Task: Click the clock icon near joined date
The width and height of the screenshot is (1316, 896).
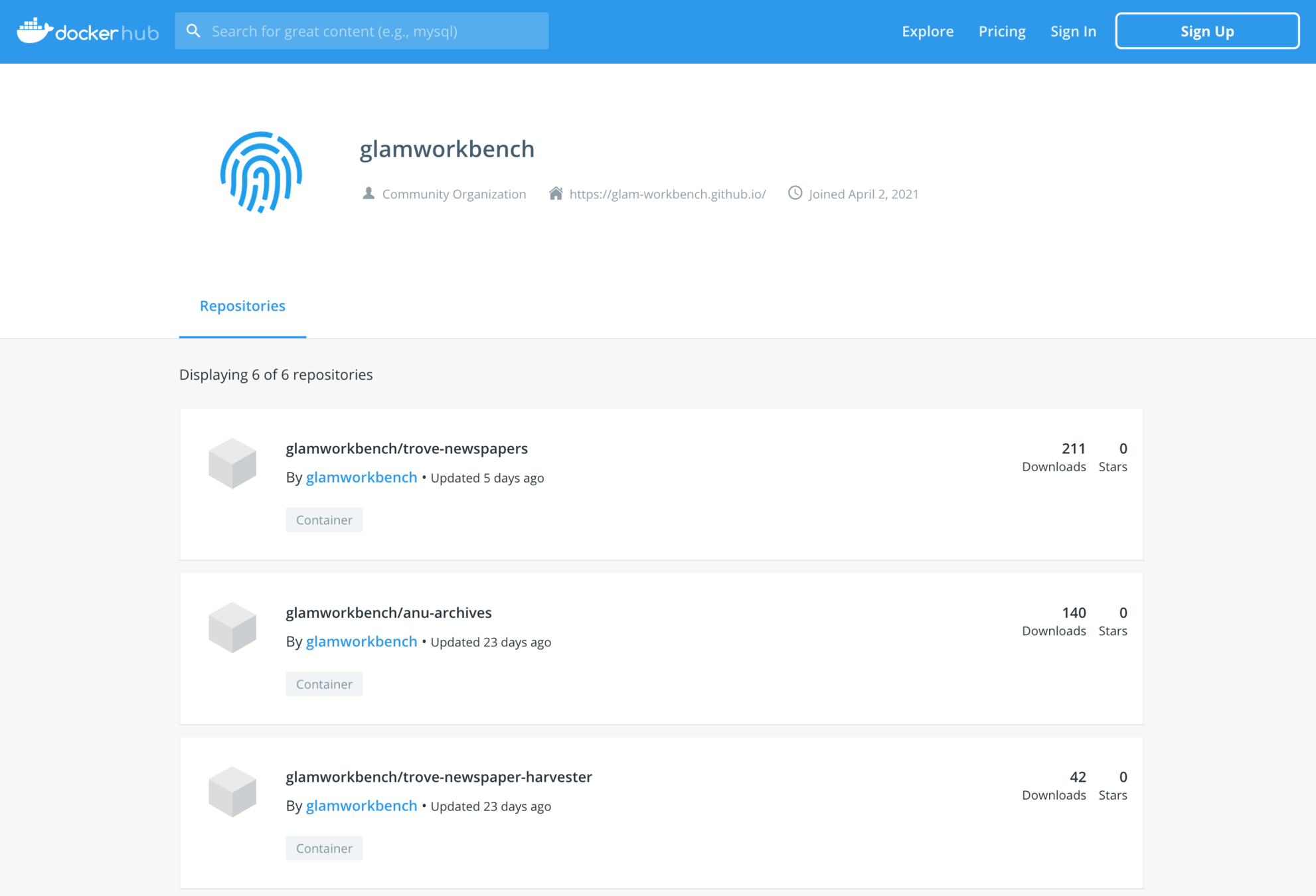Action: click(x=795, y=193)
